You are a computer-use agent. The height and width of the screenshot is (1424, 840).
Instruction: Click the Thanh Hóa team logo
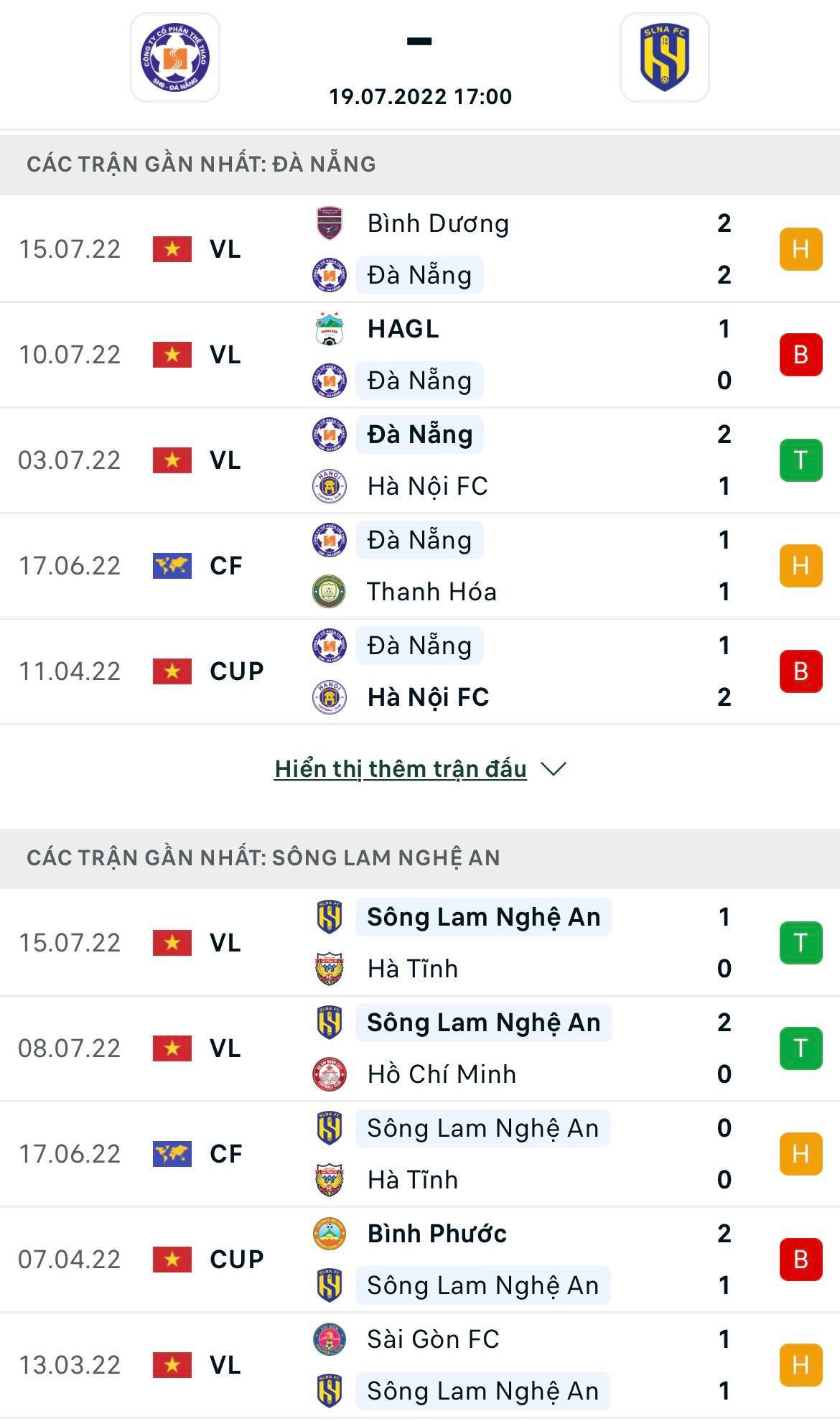point(330,592)
